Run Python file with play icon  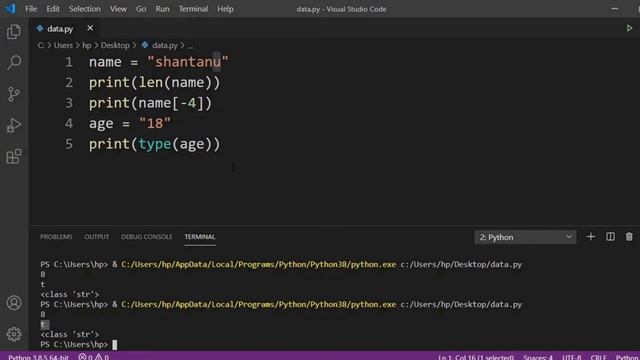(629, 28)
